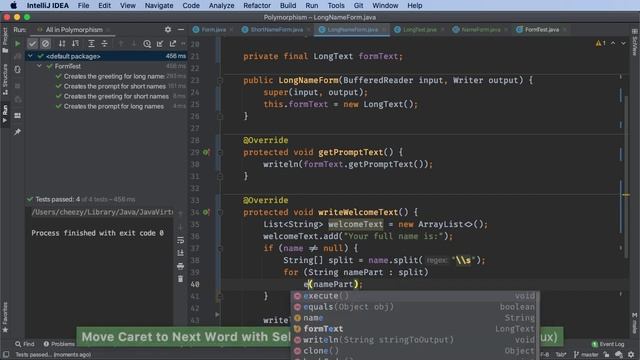Screen dimensions: 640x360
Task: Expand all test tree nodes
Action: point(91,43)
